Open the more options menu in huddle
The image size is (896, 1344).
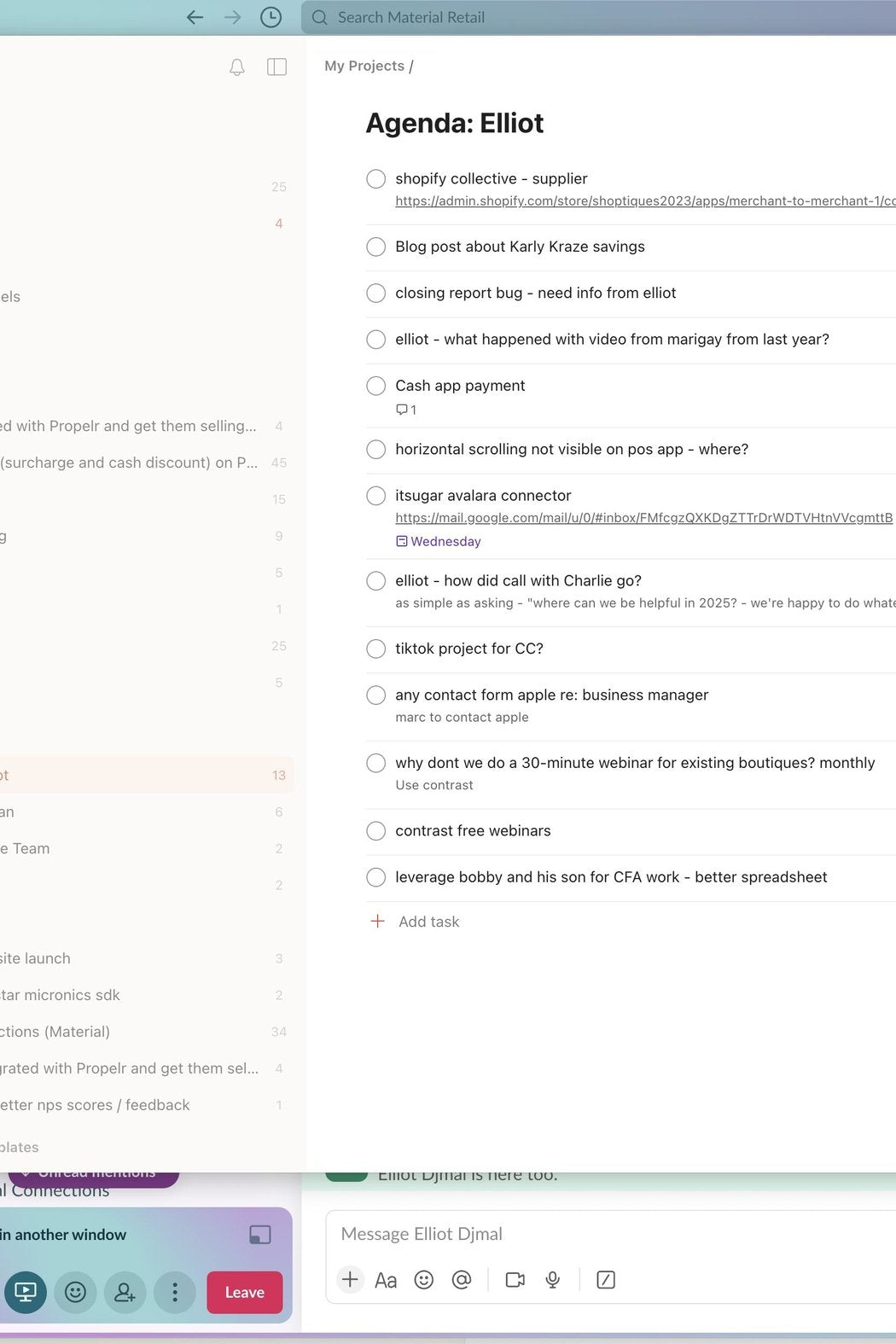(x=175, y=1292)
